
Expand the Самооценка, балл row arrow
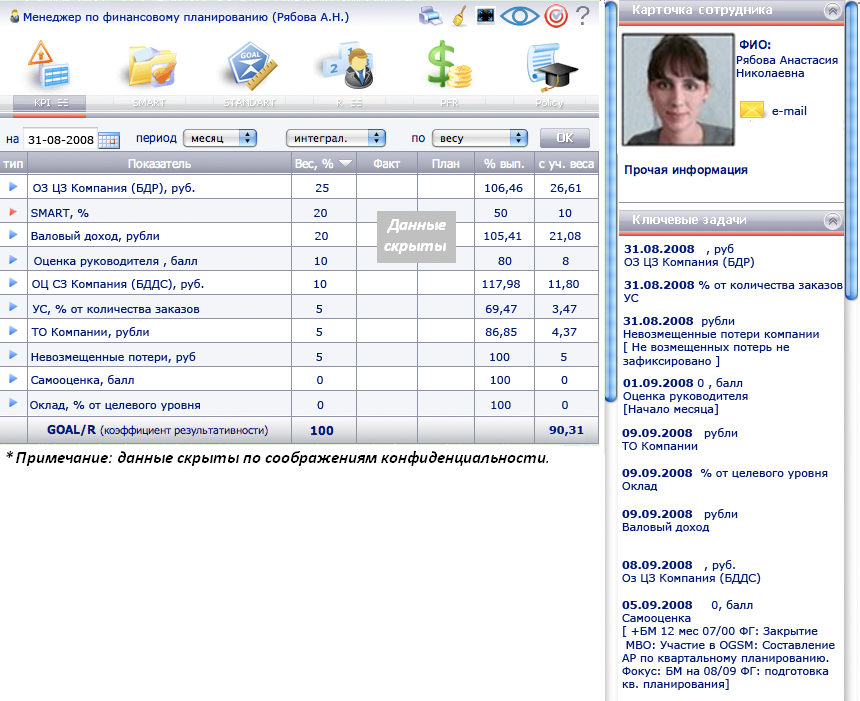click(13, 378)
